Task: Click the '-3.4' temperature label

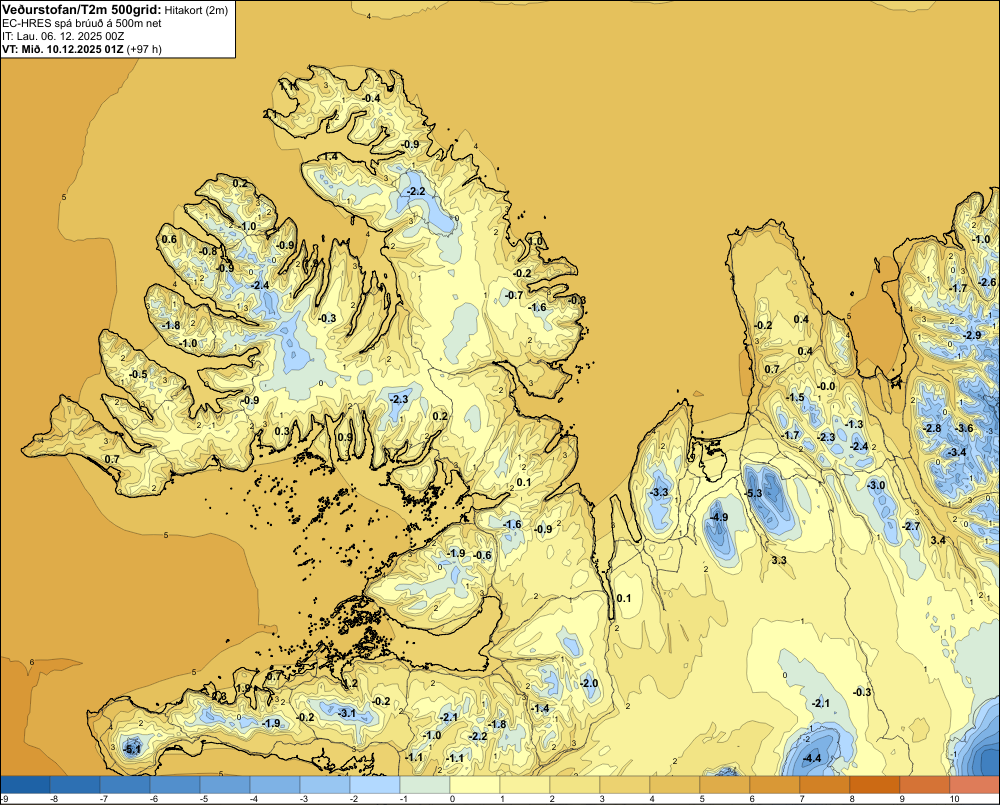Action: coord(957,452)
